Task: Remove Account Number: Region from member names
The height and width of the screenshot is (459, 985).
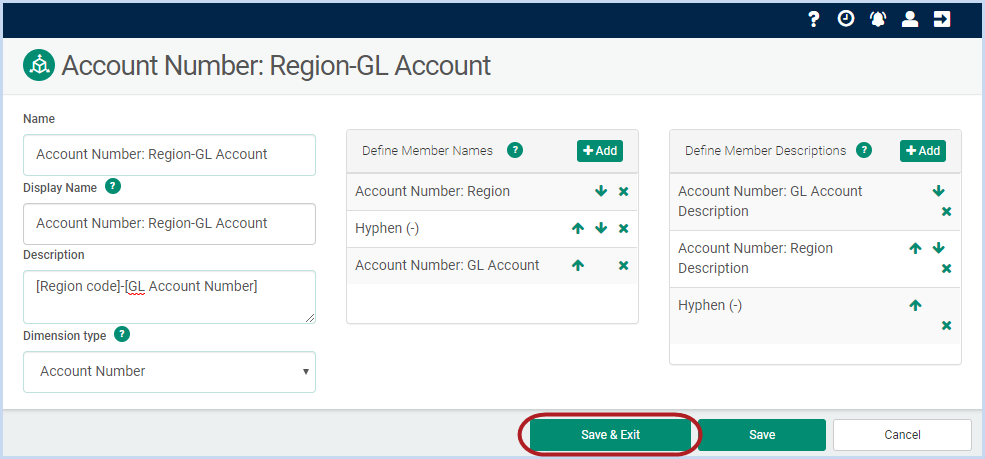Action: pos(623,192)
